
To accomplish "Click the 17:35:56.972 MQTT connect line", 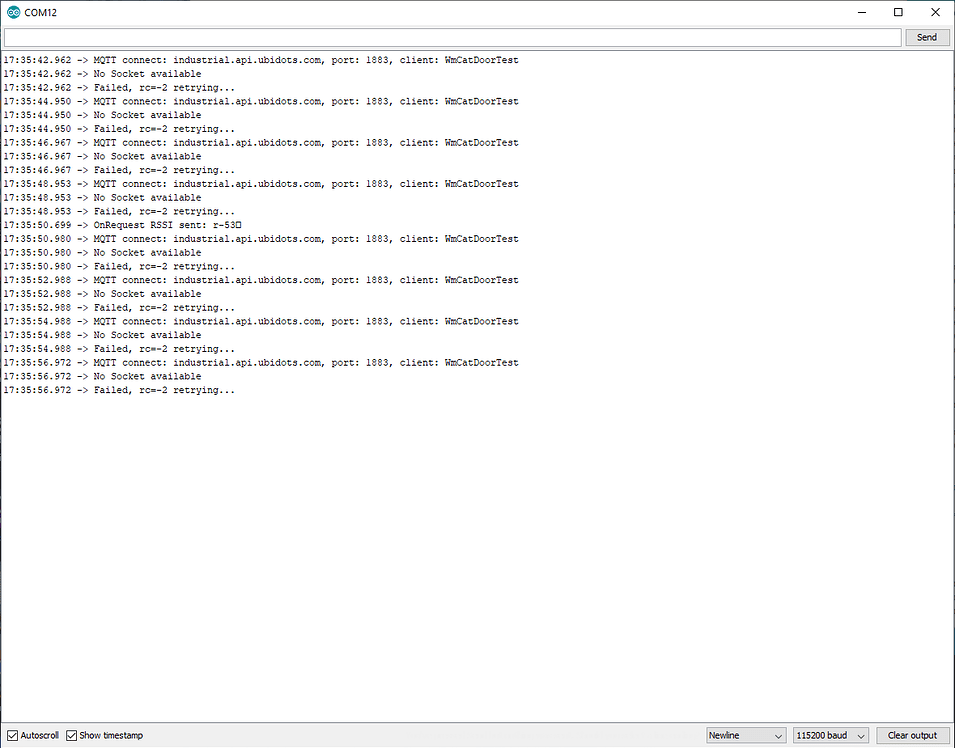I will (261, 362).
